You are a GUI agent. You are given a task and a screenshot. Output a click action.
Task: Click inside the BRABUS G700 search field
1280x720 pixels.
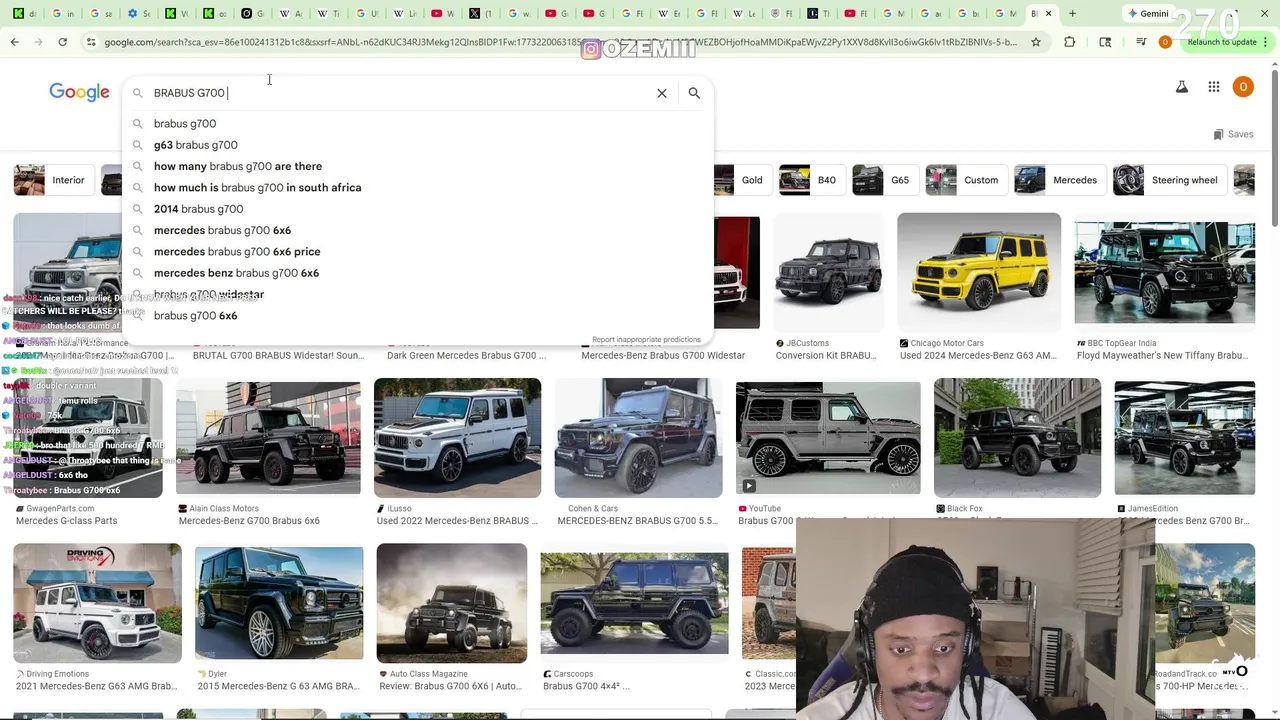coord(400,93)
